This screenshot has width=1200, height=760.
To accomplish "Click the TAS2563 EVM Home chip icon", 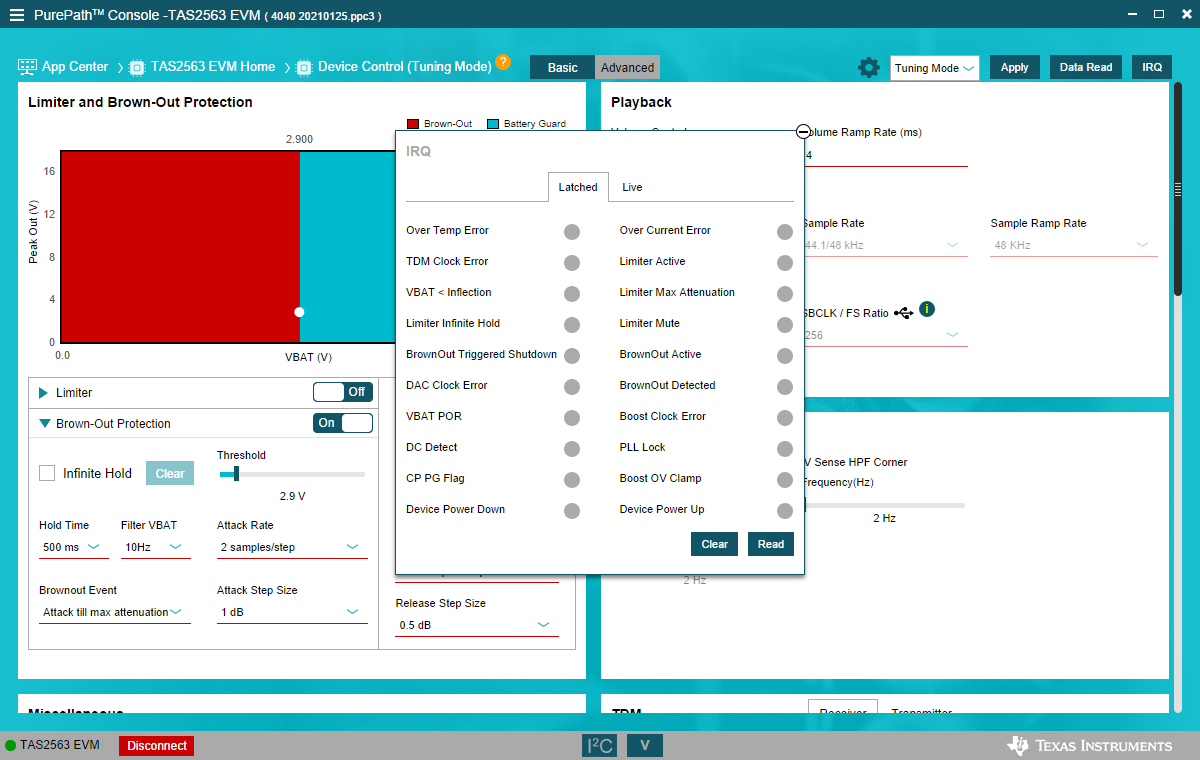I will (x=138, y=67).
